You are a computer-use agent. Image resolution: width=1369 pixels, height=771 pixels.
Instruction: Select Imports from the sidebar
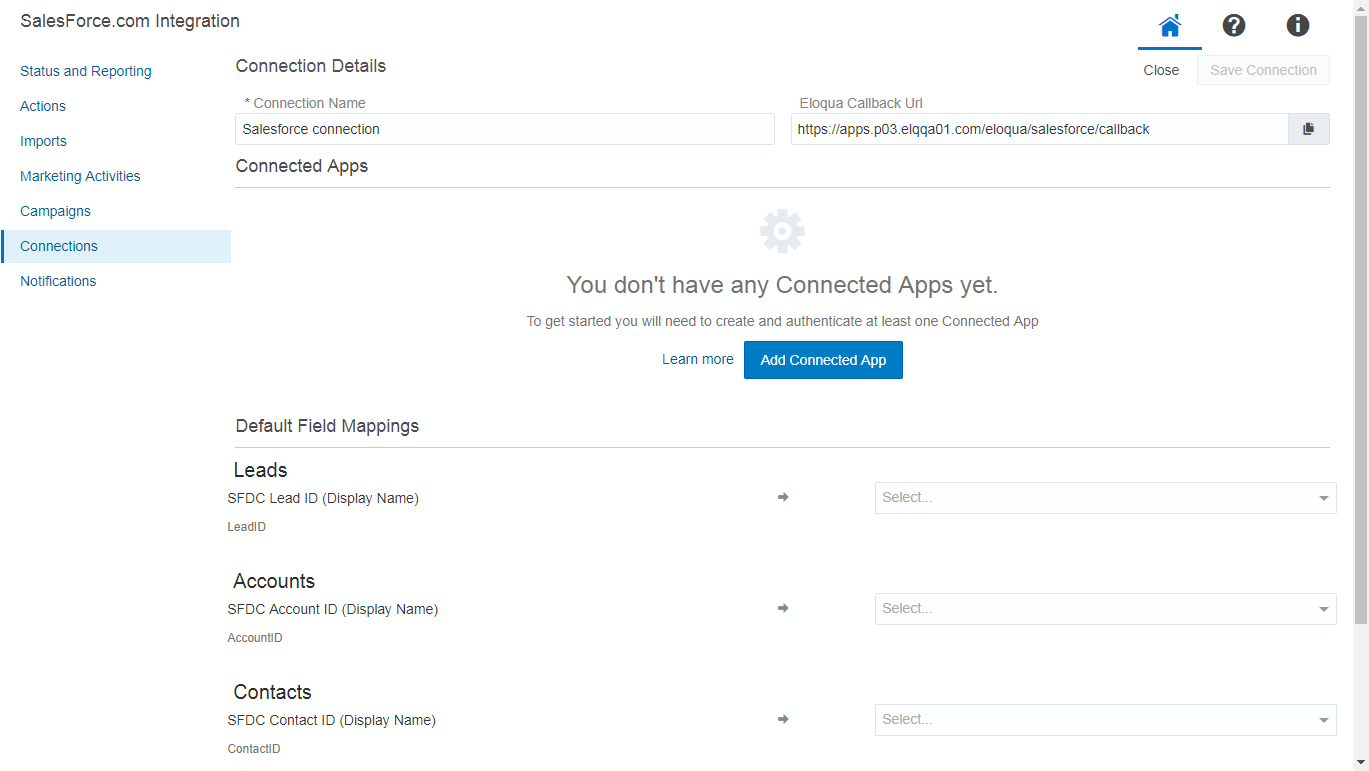(43, 141)
